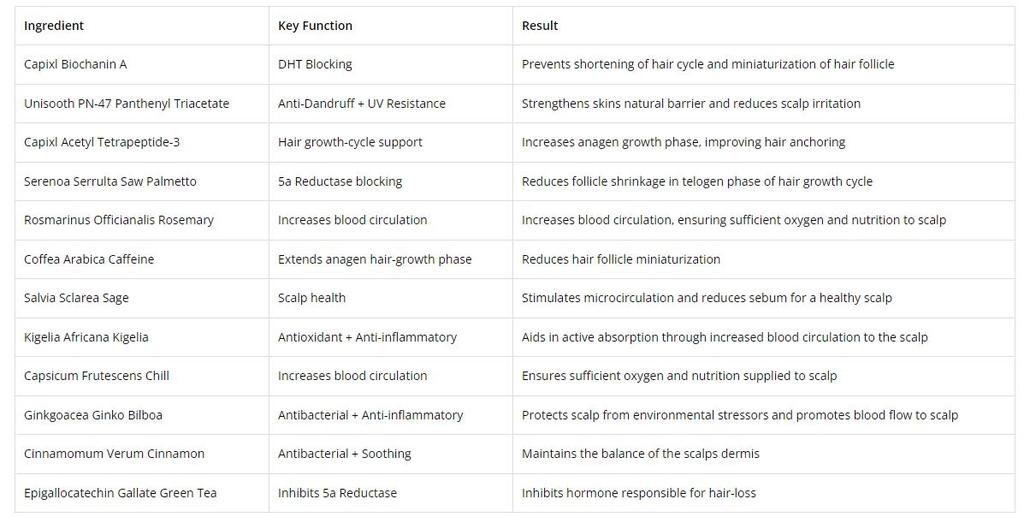The height and width of the screenshot is (517, 1024).
Task: Click the Ingredient column header
Action: [54, 26]
